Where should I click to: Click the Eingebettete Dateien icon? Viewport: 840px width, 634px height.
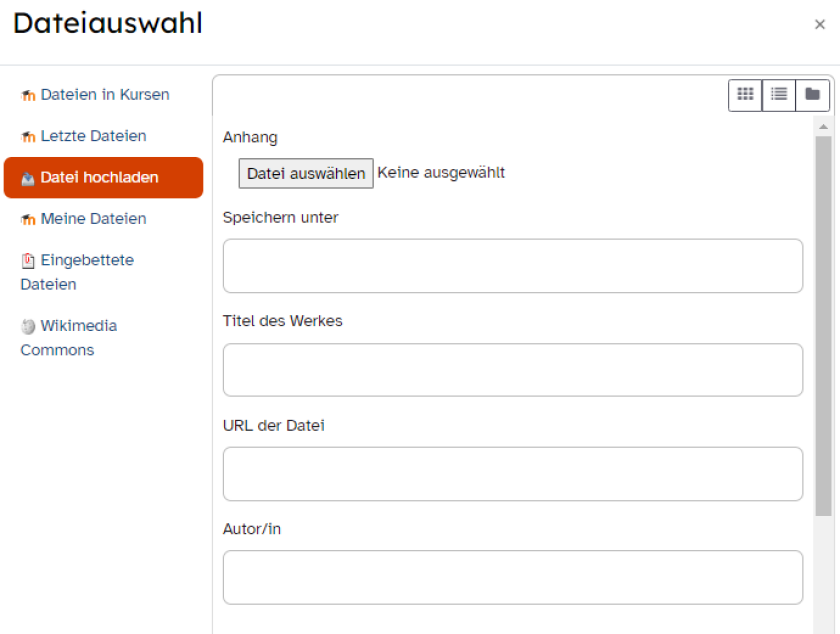pos(28,261)
